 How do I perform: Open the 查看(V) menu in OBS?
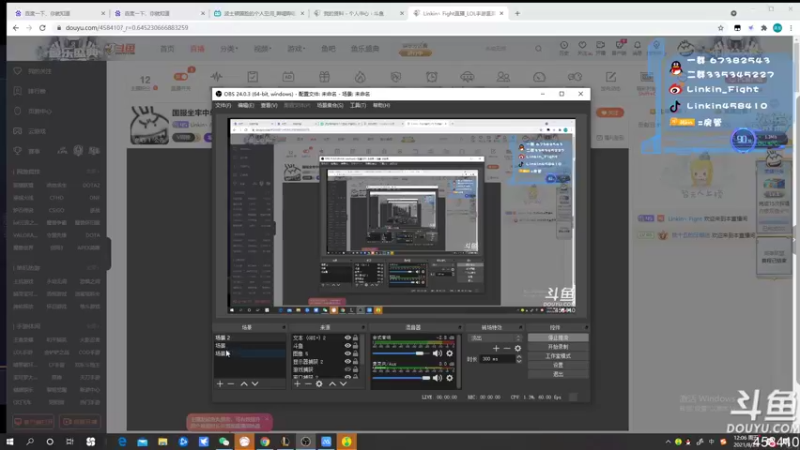coord(269,105)
